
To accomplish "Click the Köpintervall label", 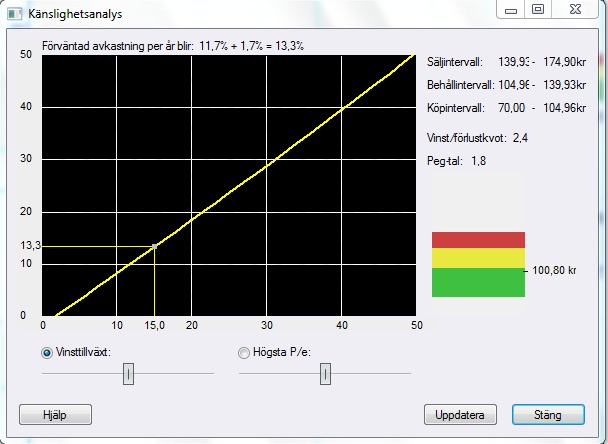I will point(456,108).
